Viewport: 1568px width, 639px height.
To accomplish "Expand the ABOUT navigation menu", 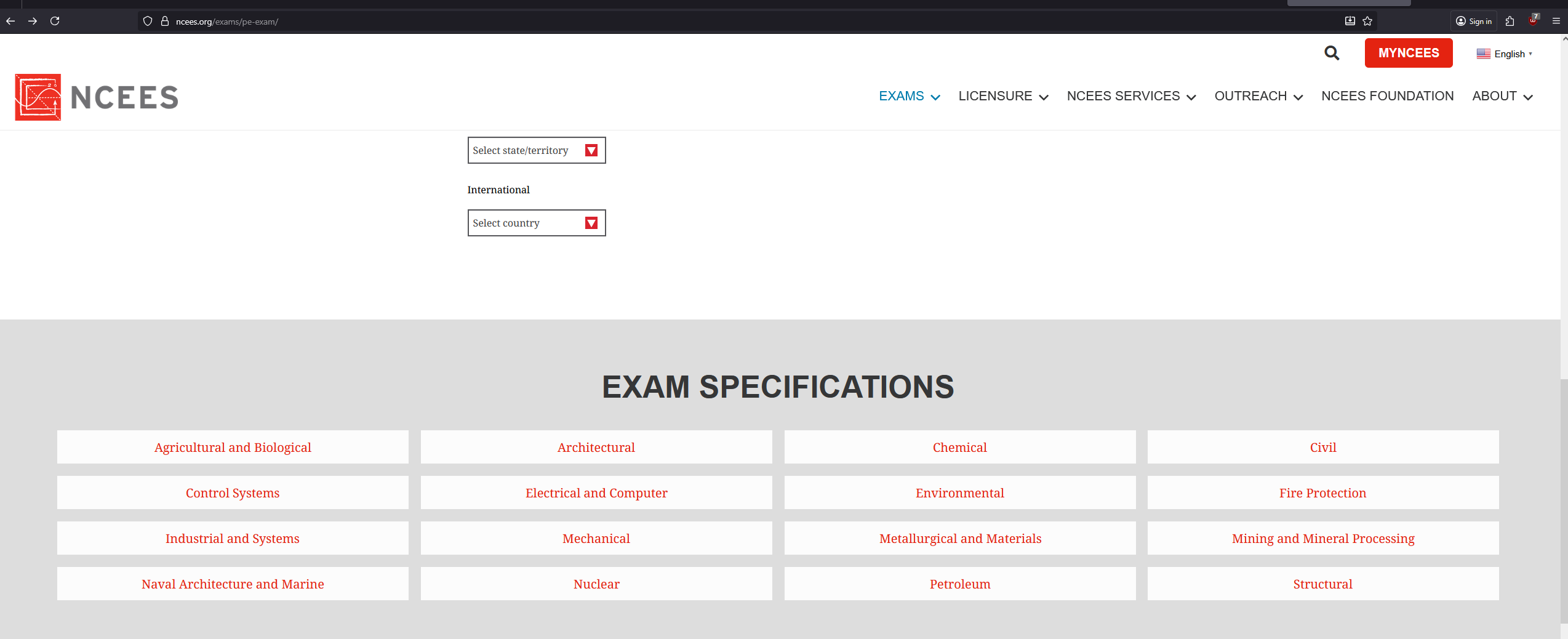I will (x=1503, y=96).
